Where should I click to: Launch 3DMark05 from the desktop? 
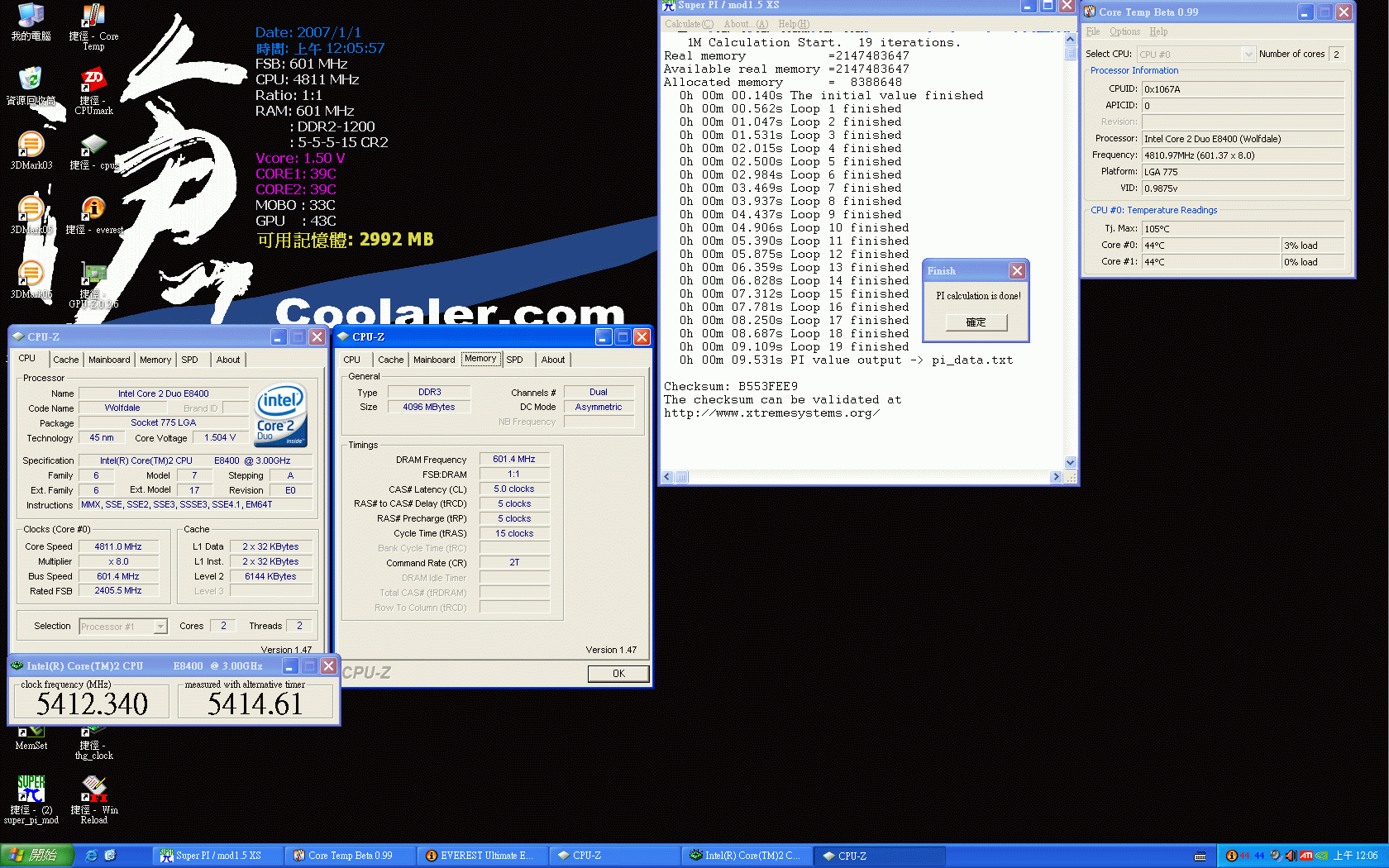[31, 215]
